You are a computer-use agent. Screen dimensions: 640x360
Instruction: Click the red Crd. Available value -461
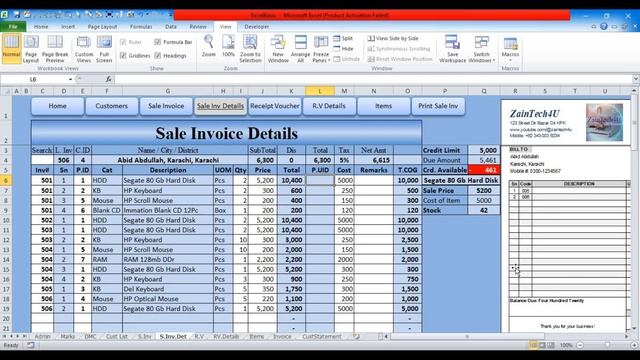[x=484, y=170]
